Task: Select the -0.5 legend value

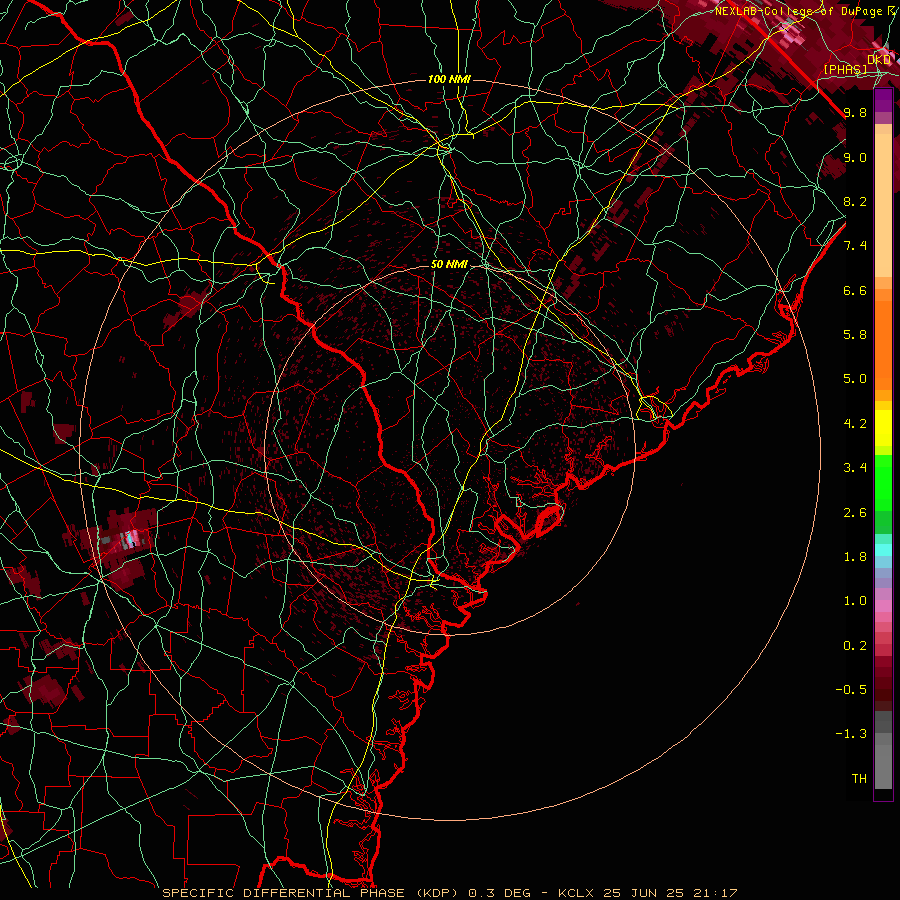Action: click(x=851, y=690)
